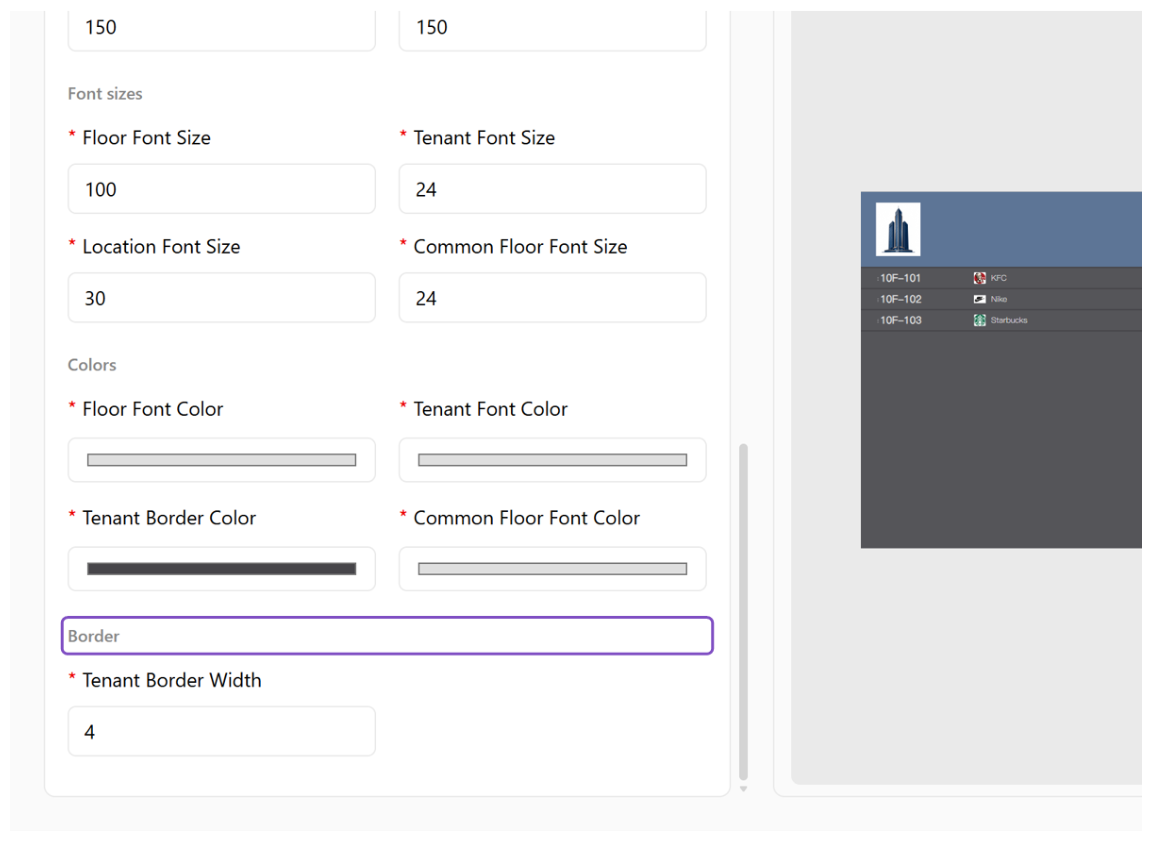Click the KFC logo icon in the preview
1152x841 pixels.
[x=979, y=278]
